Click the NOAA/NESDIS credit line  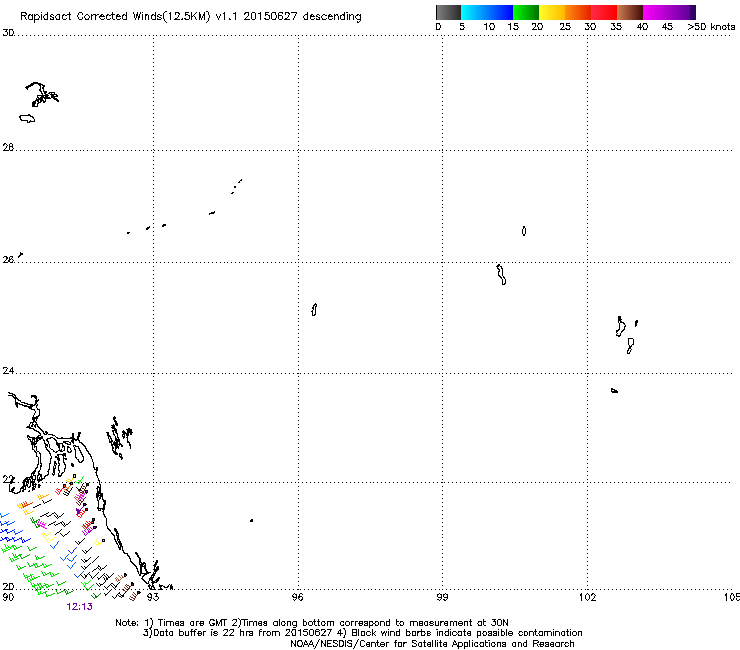coord(432,644)
